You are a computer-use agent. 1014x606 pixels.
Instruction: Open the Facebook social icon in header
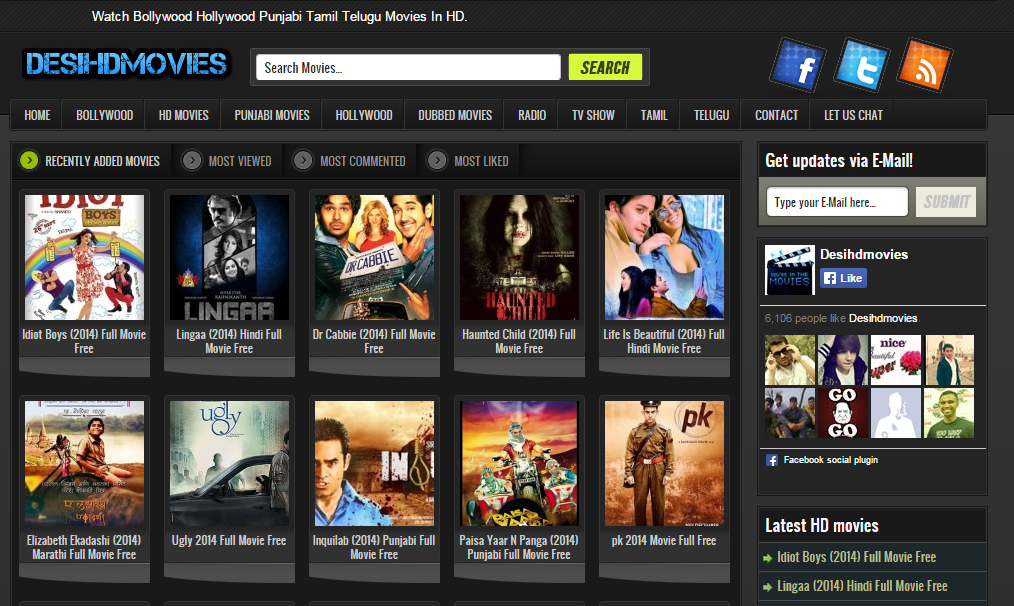point(797,65)
